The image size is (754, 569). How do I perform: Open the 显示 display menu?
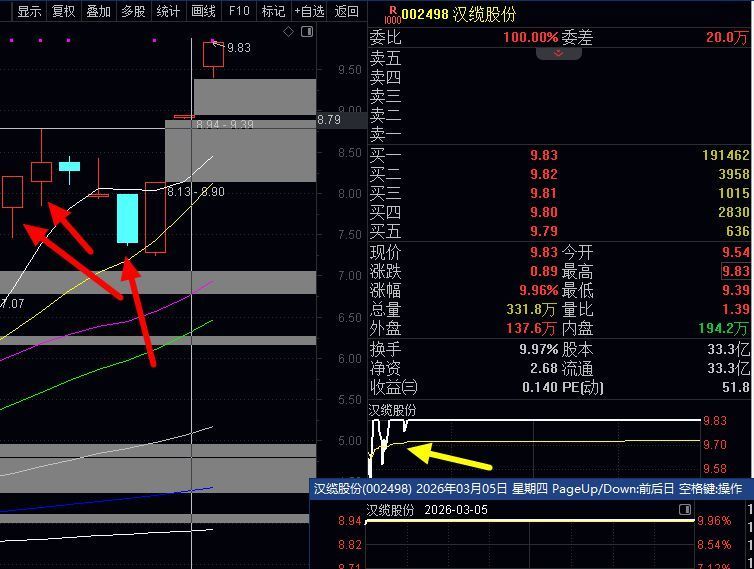tap(29, 11)
